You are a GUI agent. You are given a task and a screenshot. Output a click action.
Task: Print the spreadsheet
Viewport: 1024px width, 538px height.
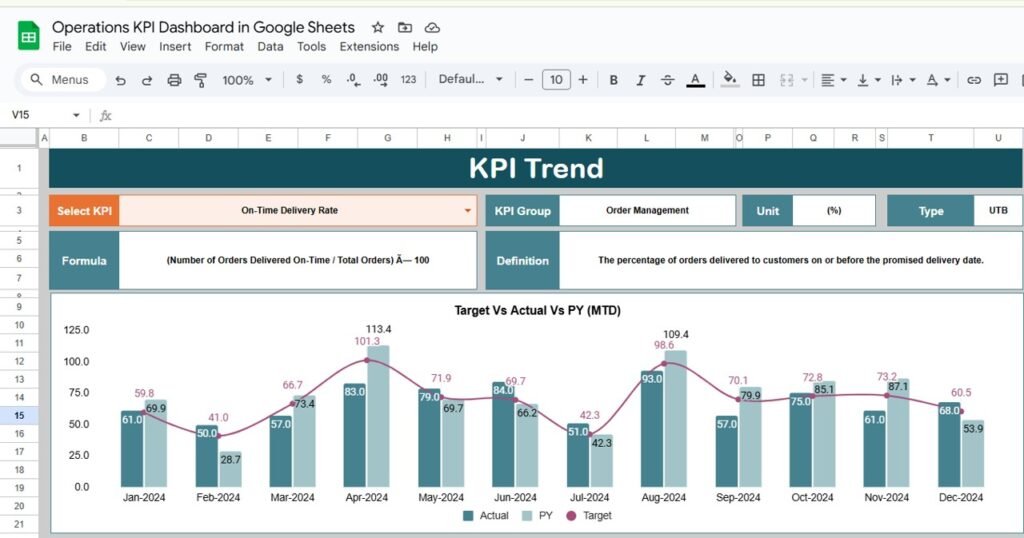tap(174, 80)
